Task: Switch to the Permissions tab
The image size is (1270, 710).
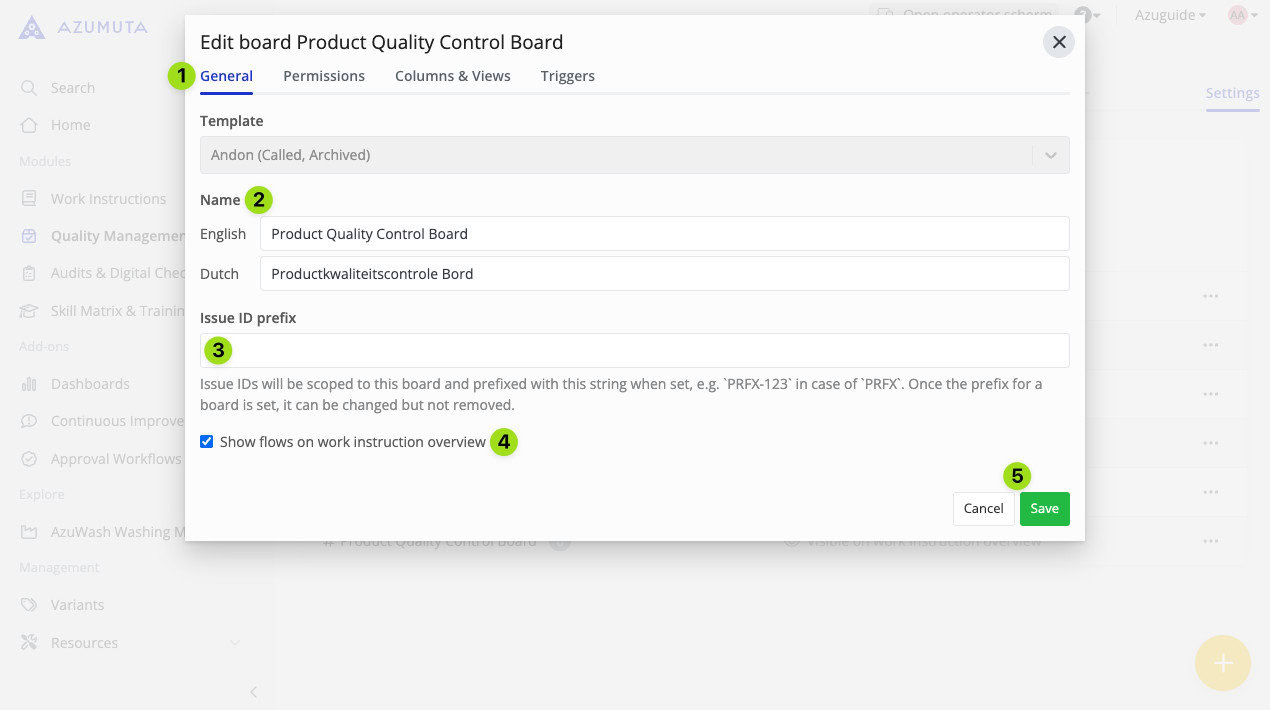Action: point(324,76)
